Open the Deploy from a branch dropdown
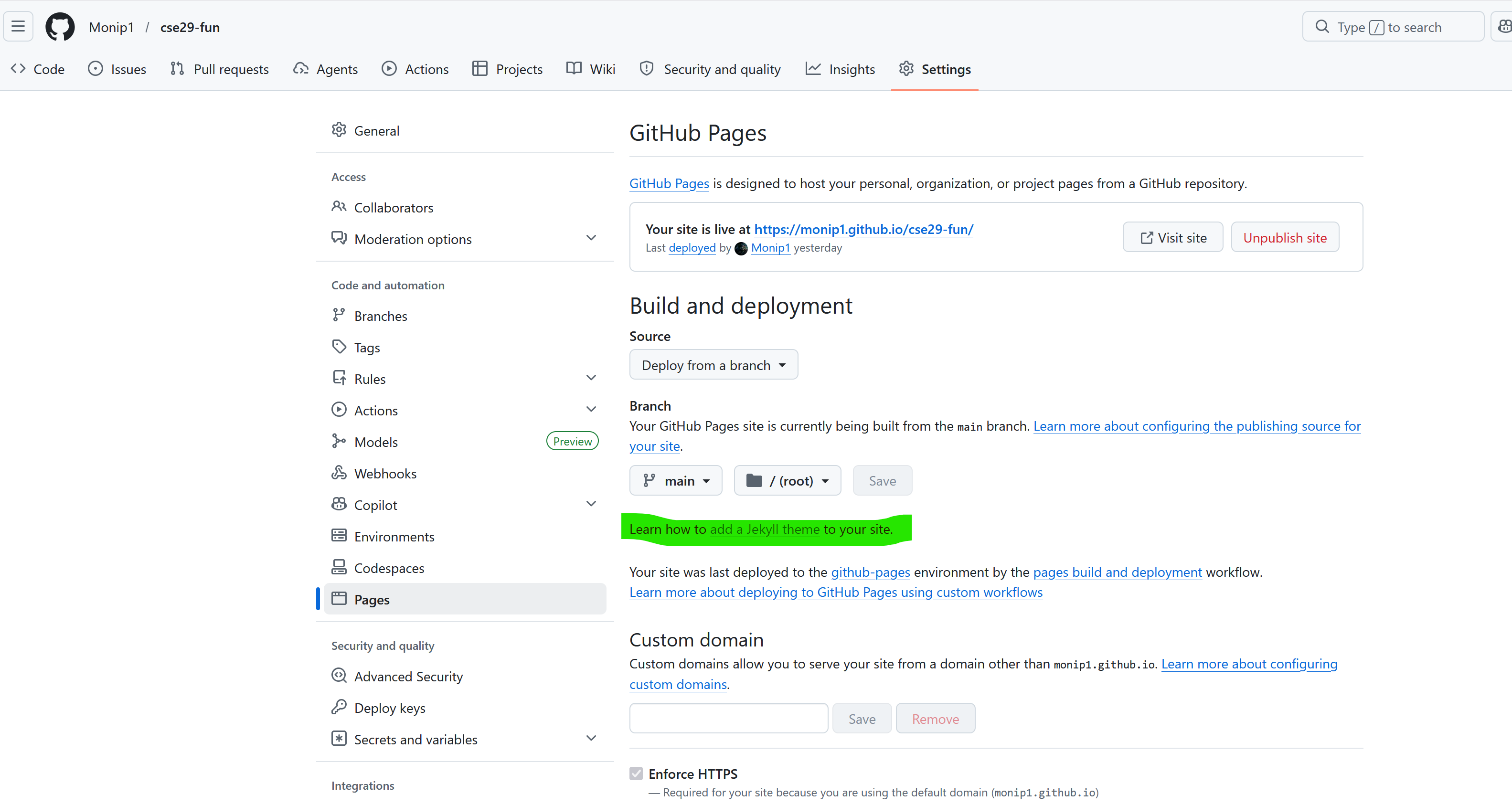This screenshot has width=1512, height=805. (x=713, y=365)
